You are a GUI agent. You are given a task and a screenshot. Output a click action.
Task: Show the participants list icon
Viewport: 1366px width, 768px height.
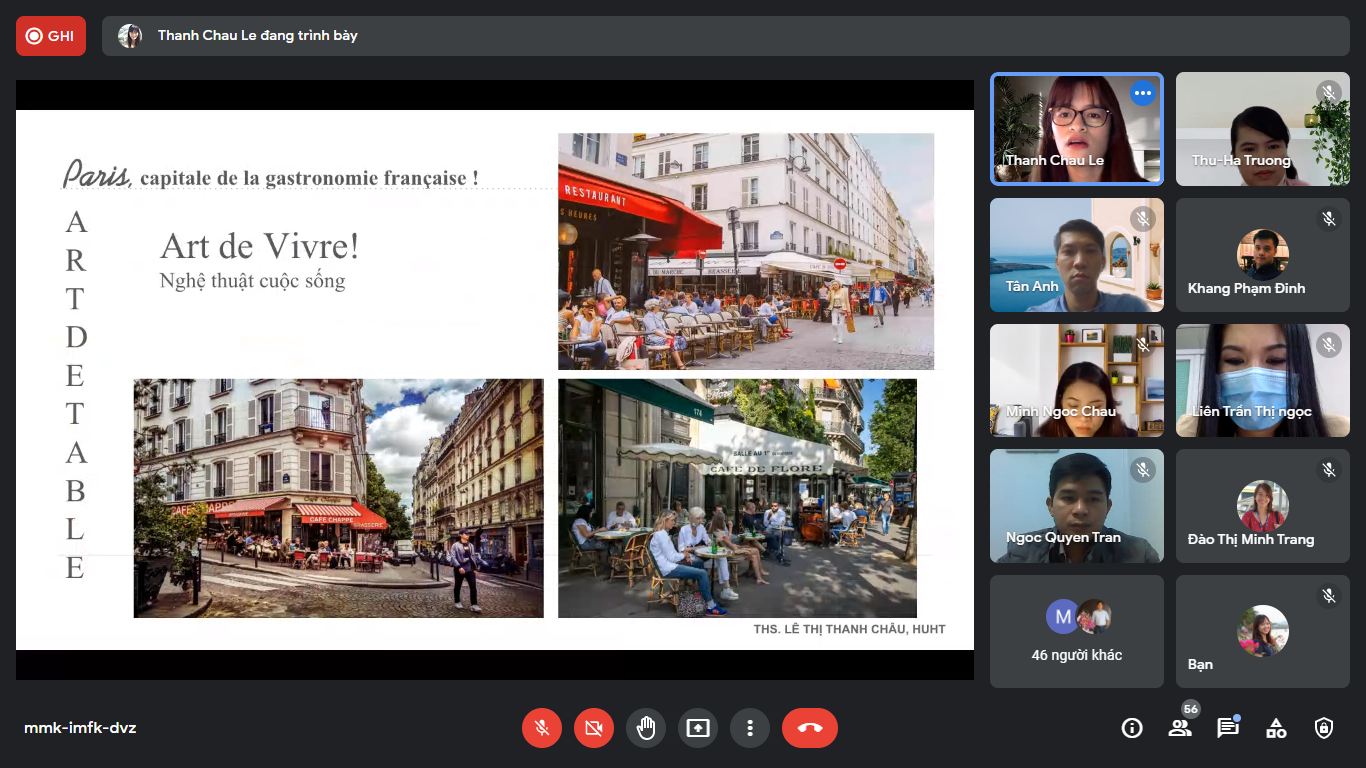click(x=1180, y=728)
